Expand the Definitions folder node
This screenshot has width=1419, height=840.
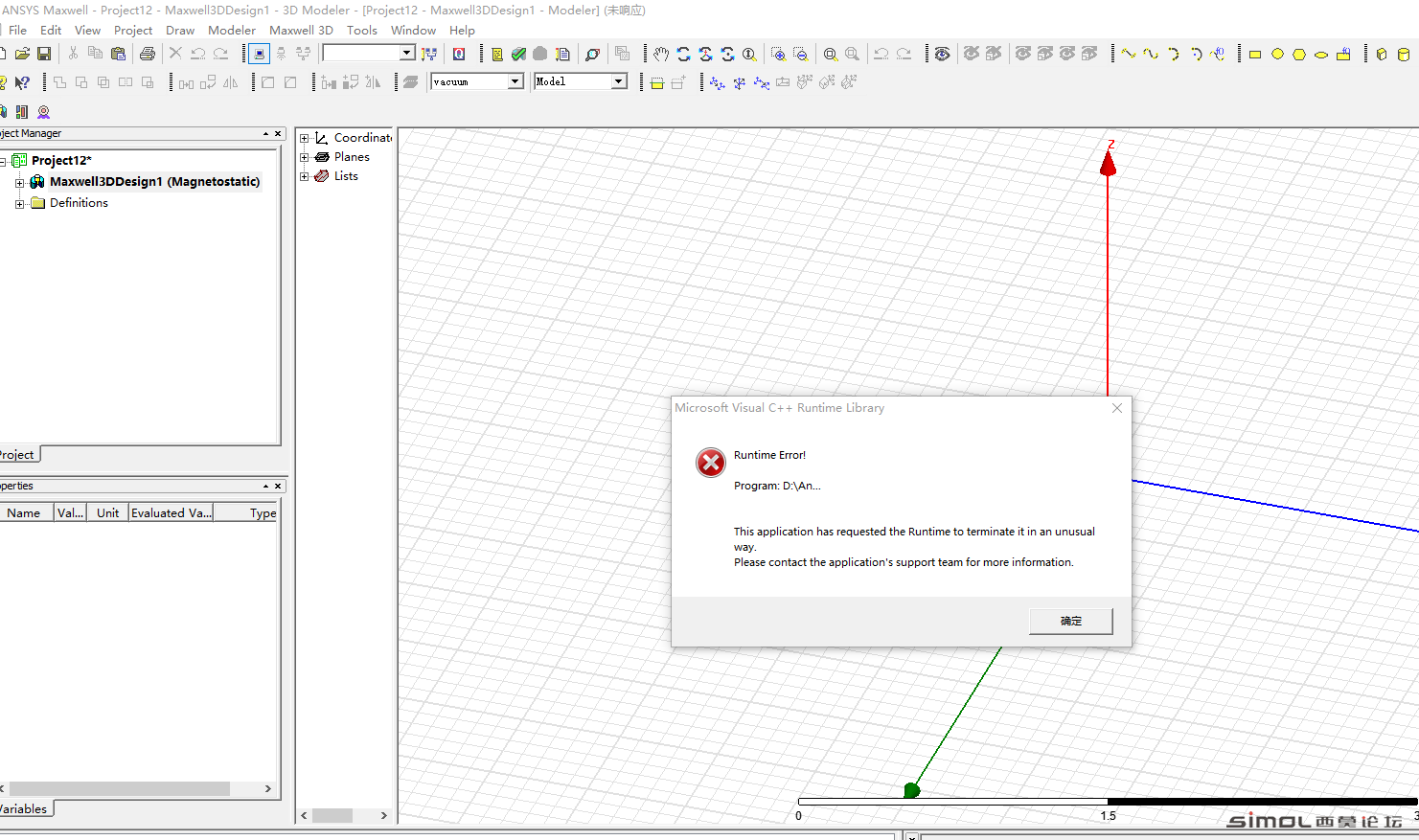[x=19, y=203]
